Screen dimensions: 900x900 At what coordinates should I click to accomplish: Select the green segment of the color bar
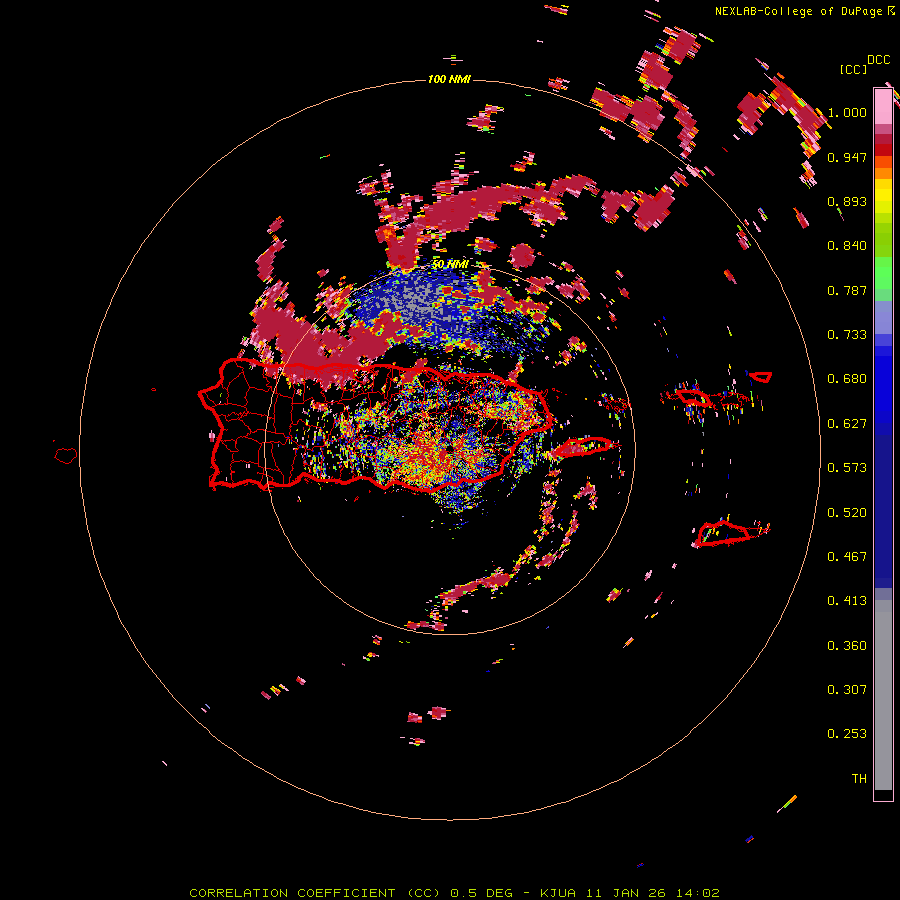point(883,273)
